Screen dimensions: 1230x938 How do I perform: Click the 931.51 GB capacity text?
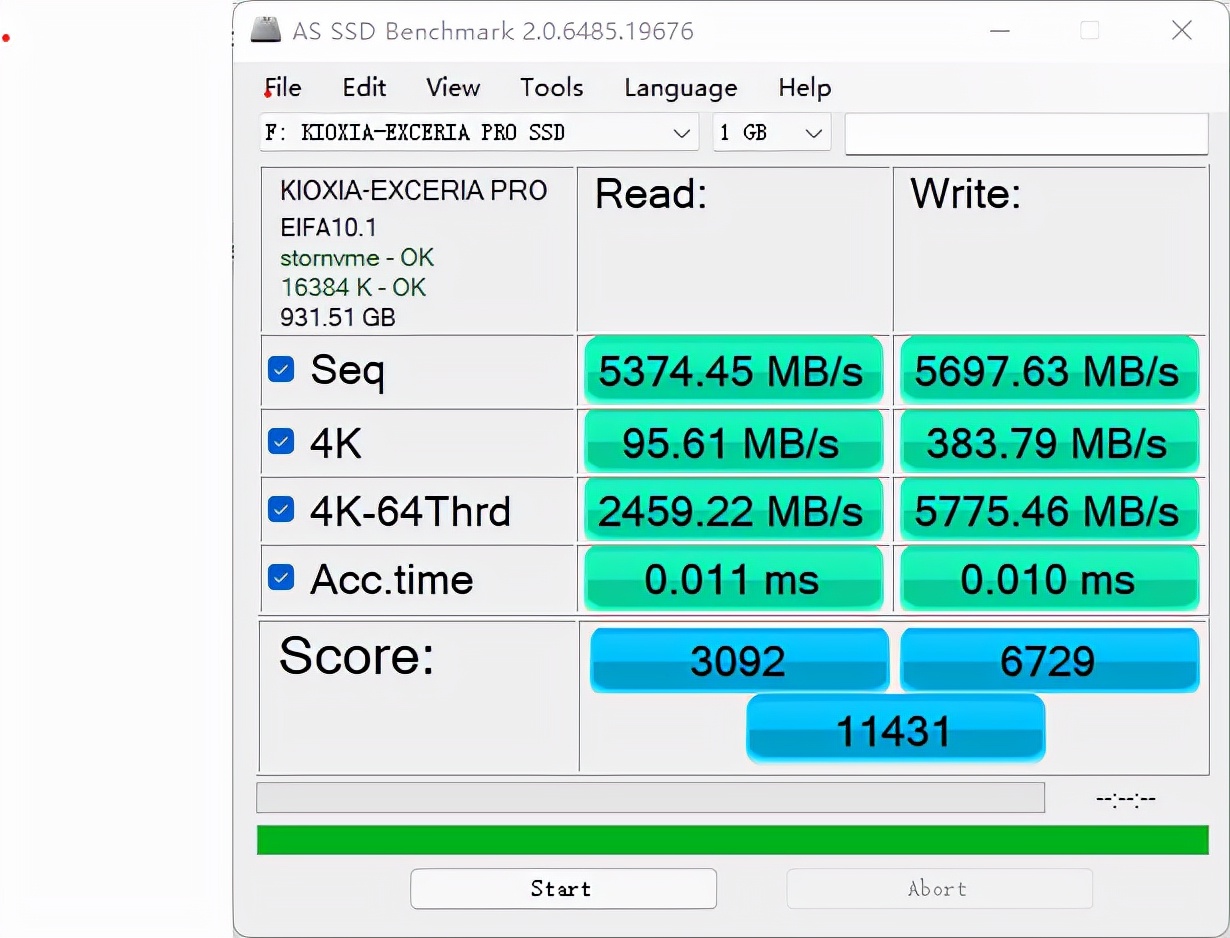338,318
